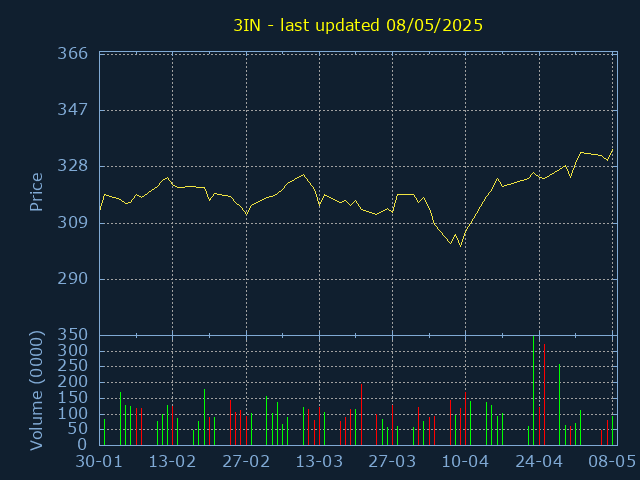Viewport: 640px width, 480px height.
Task: Click the 309 price axis label
Action: click(73, 223)
